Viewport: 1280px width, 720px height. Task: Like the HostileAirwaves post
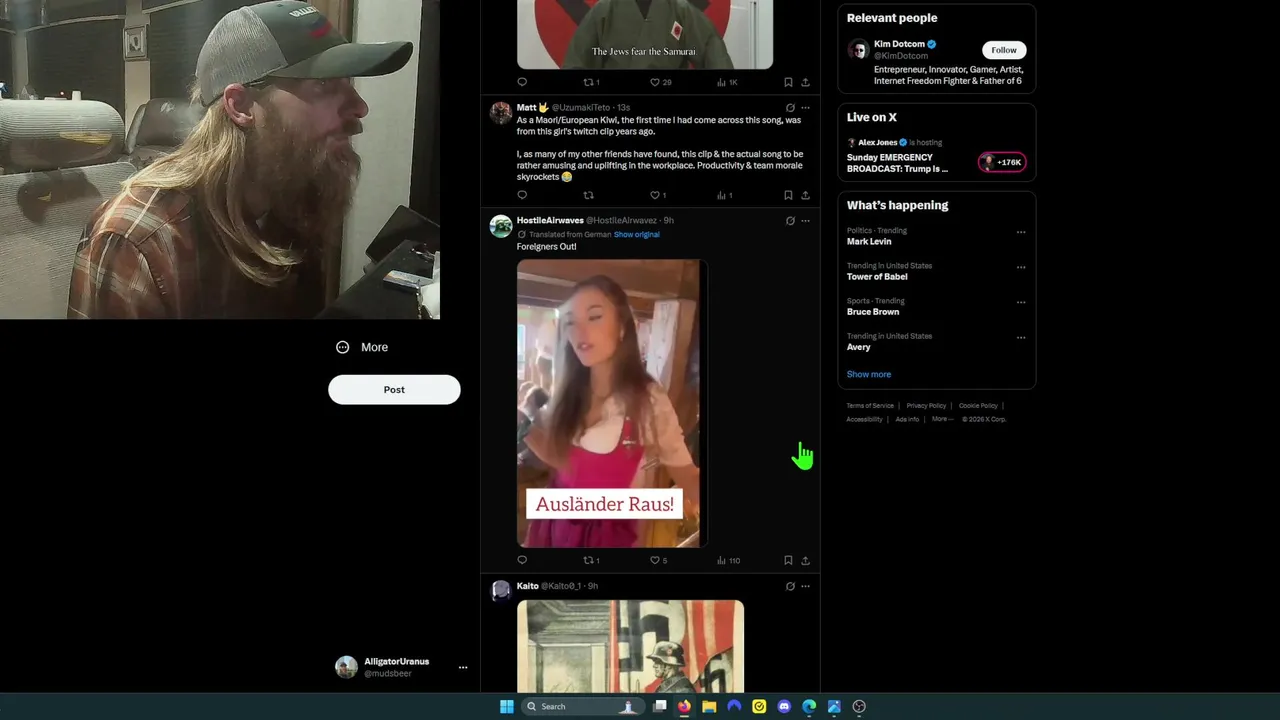(658, 560)
